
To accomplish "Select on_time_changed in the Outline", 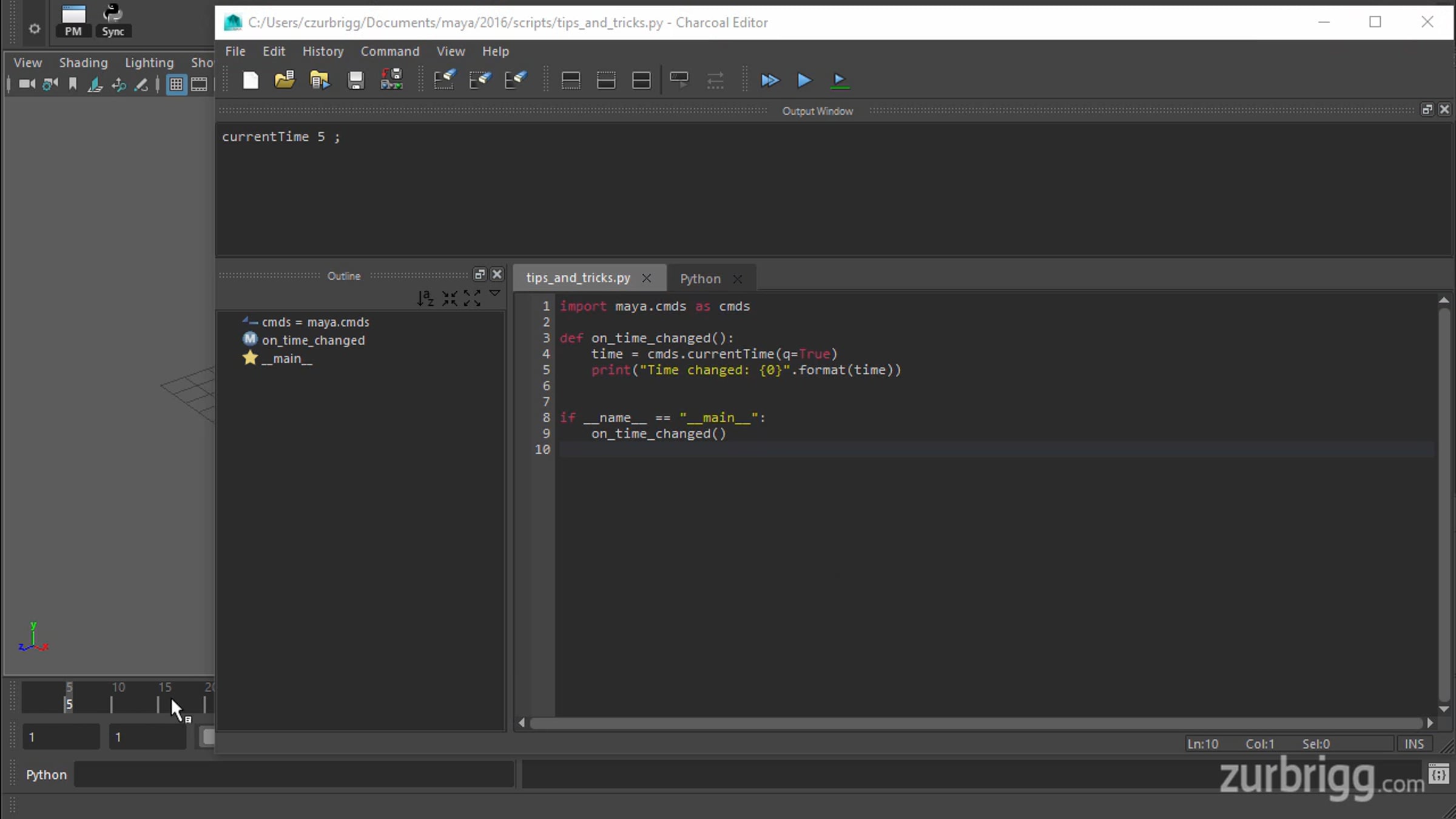I will (313, 340).
